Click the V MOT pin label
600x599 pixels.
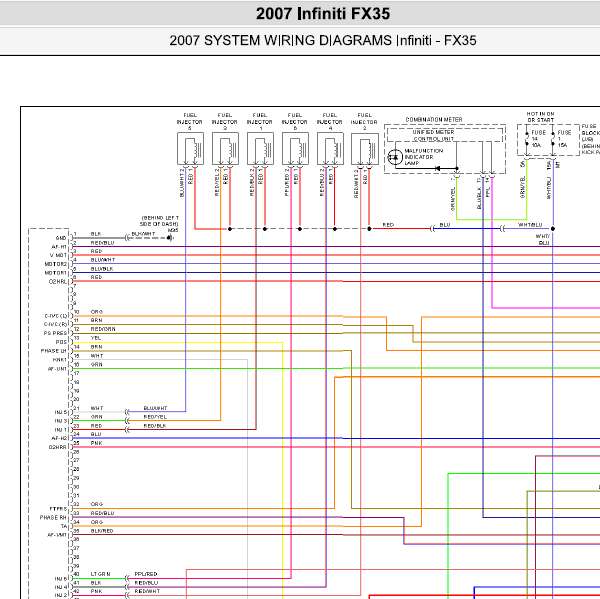(58, 255)
